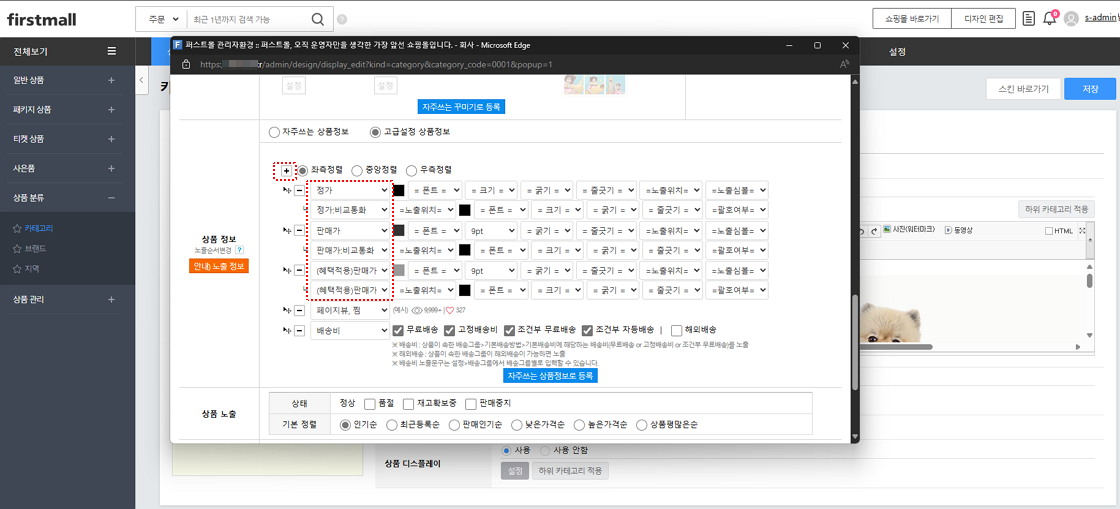This screenshot has width=1120, height=509.
Task: Click the hamburger icon next to 전체보기
Action: click(x=111, y=51)
